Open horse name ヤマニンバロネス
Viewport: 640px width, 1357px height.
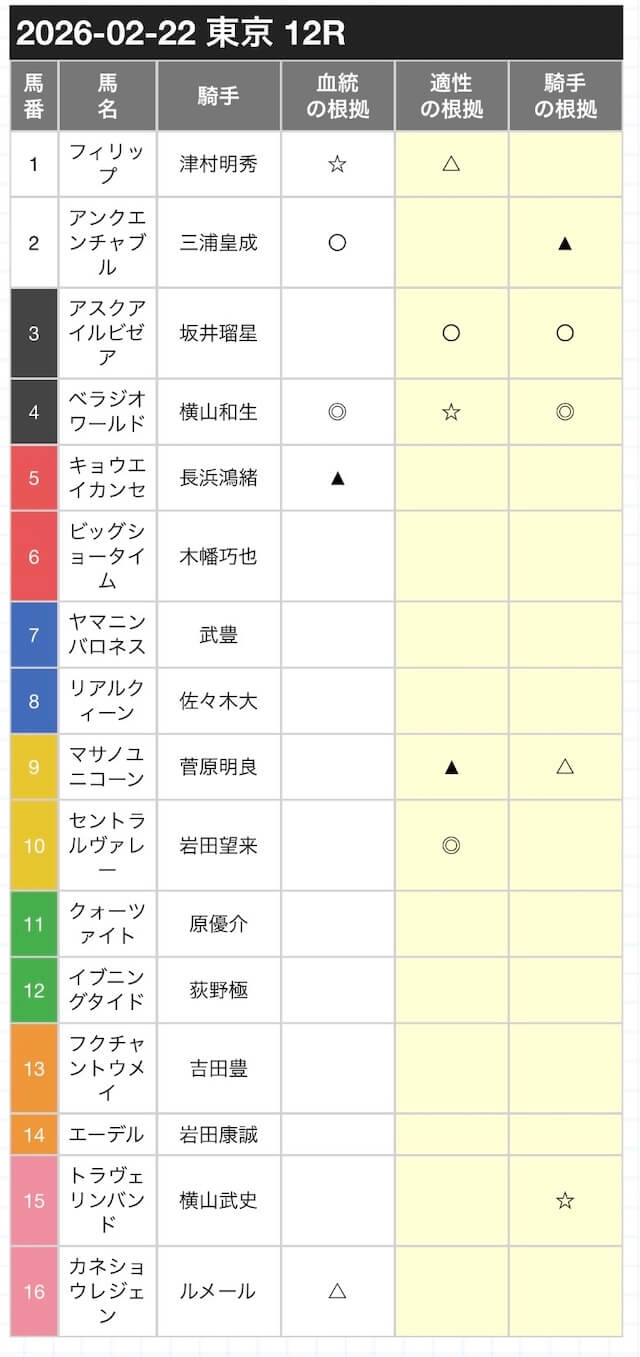point(107,634)
